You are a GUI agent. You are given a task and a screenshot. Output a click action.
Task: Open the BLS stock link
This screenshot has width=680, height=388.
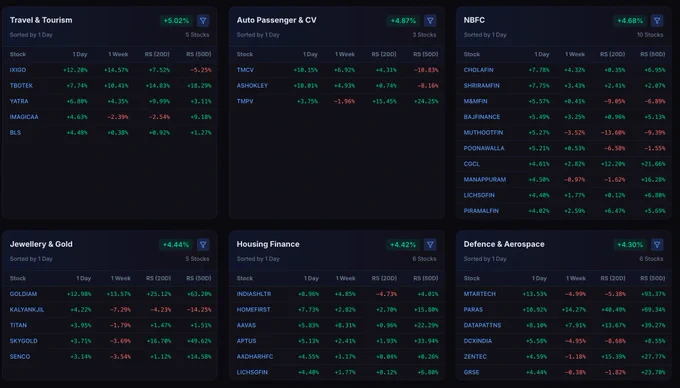pos(15,132)
